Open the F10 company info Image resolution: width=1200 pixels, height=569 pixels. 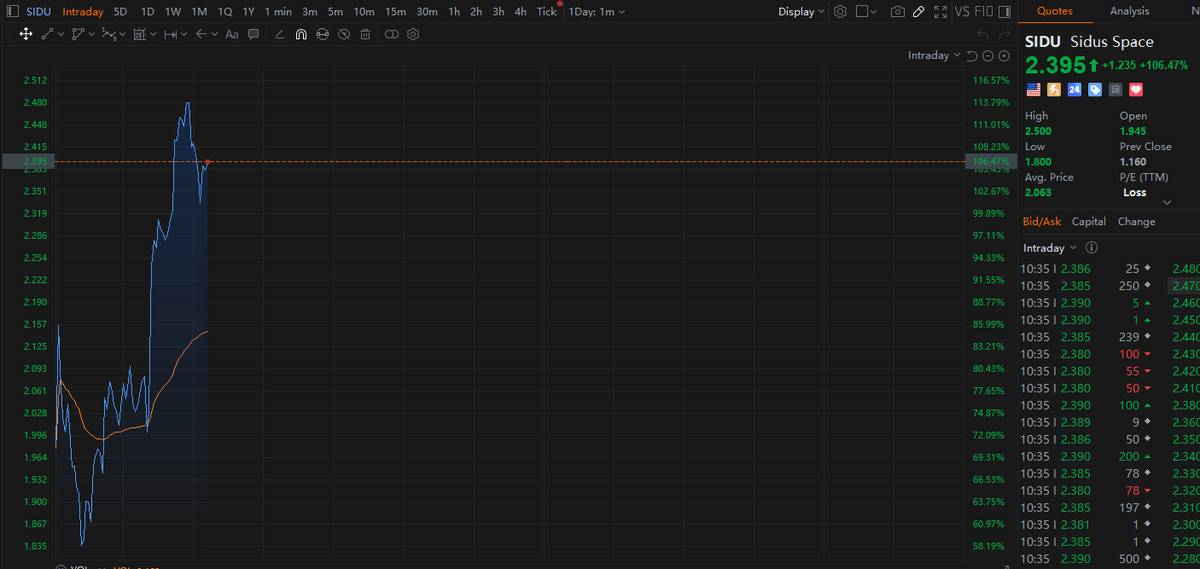[983, 12]
